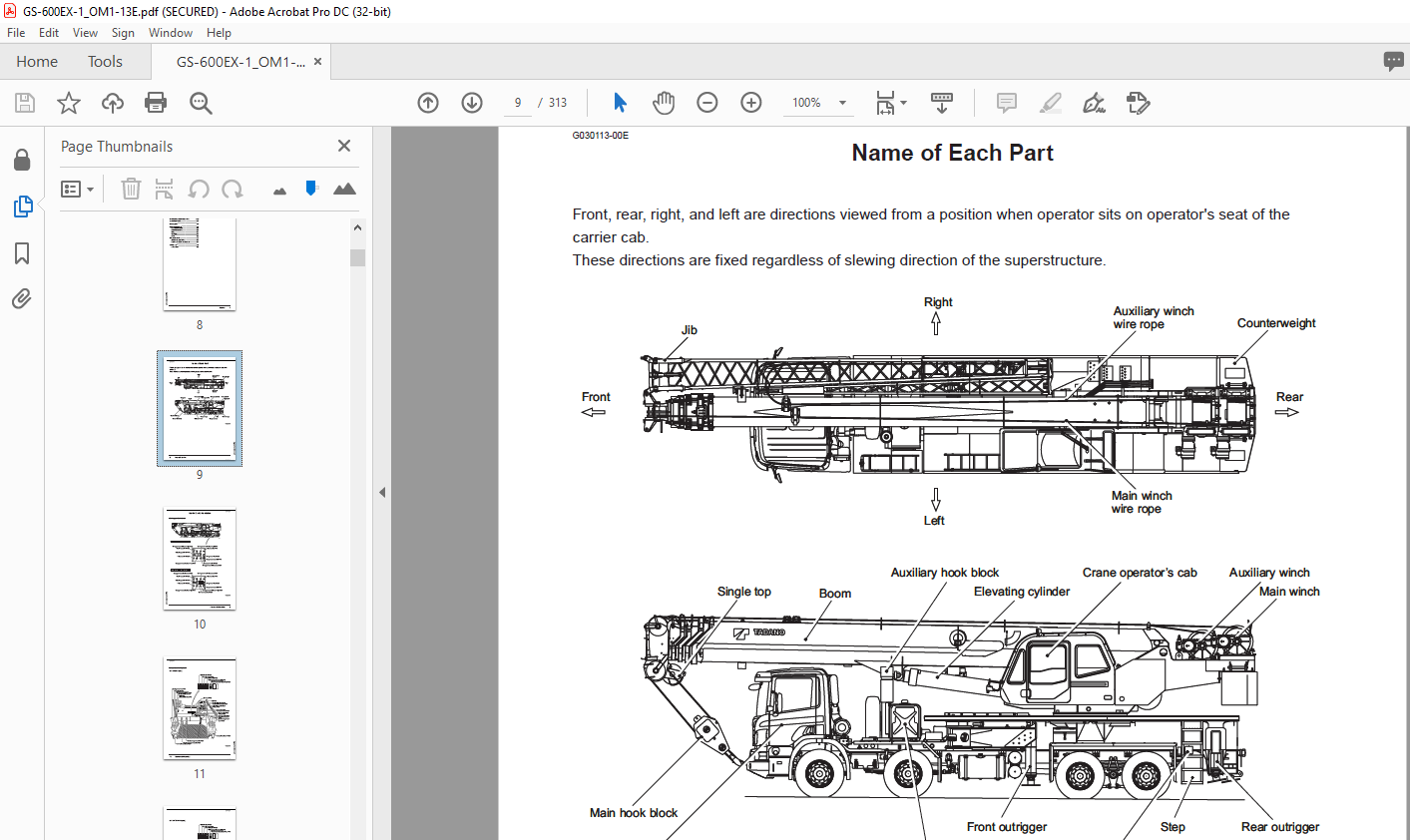Click the 'Crane operator's cab' label
Viewport: 1410px width, 840px height.
1140,573
